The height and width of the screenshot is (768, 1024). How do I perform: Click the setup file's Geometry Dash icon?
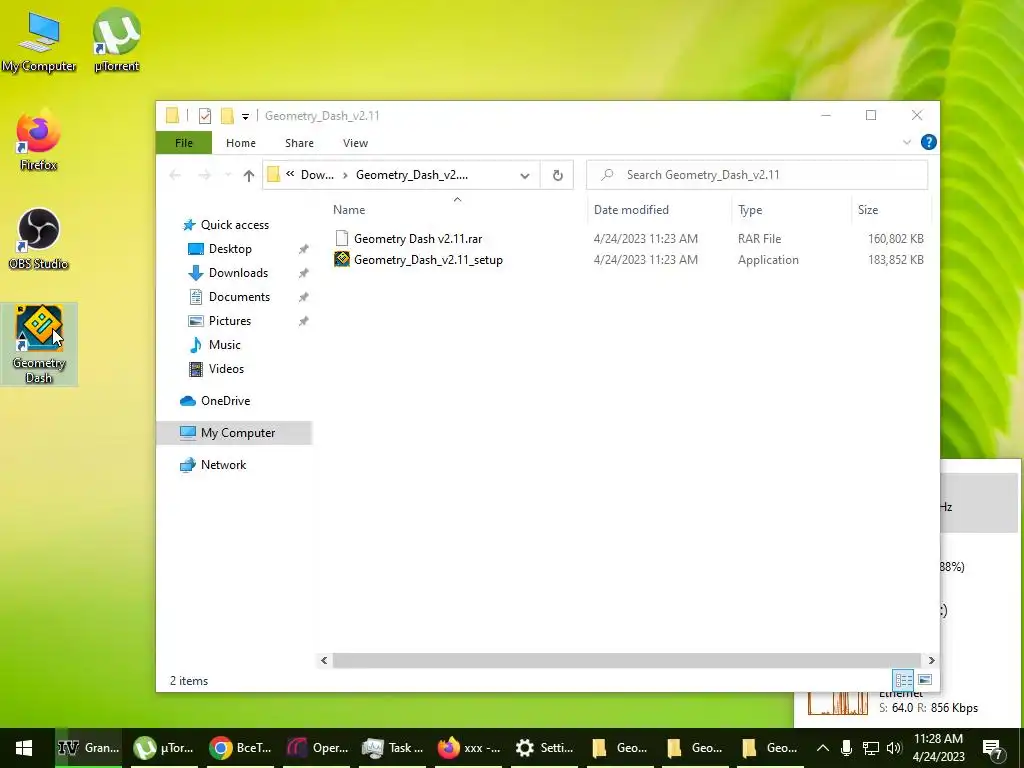point(342,259)
